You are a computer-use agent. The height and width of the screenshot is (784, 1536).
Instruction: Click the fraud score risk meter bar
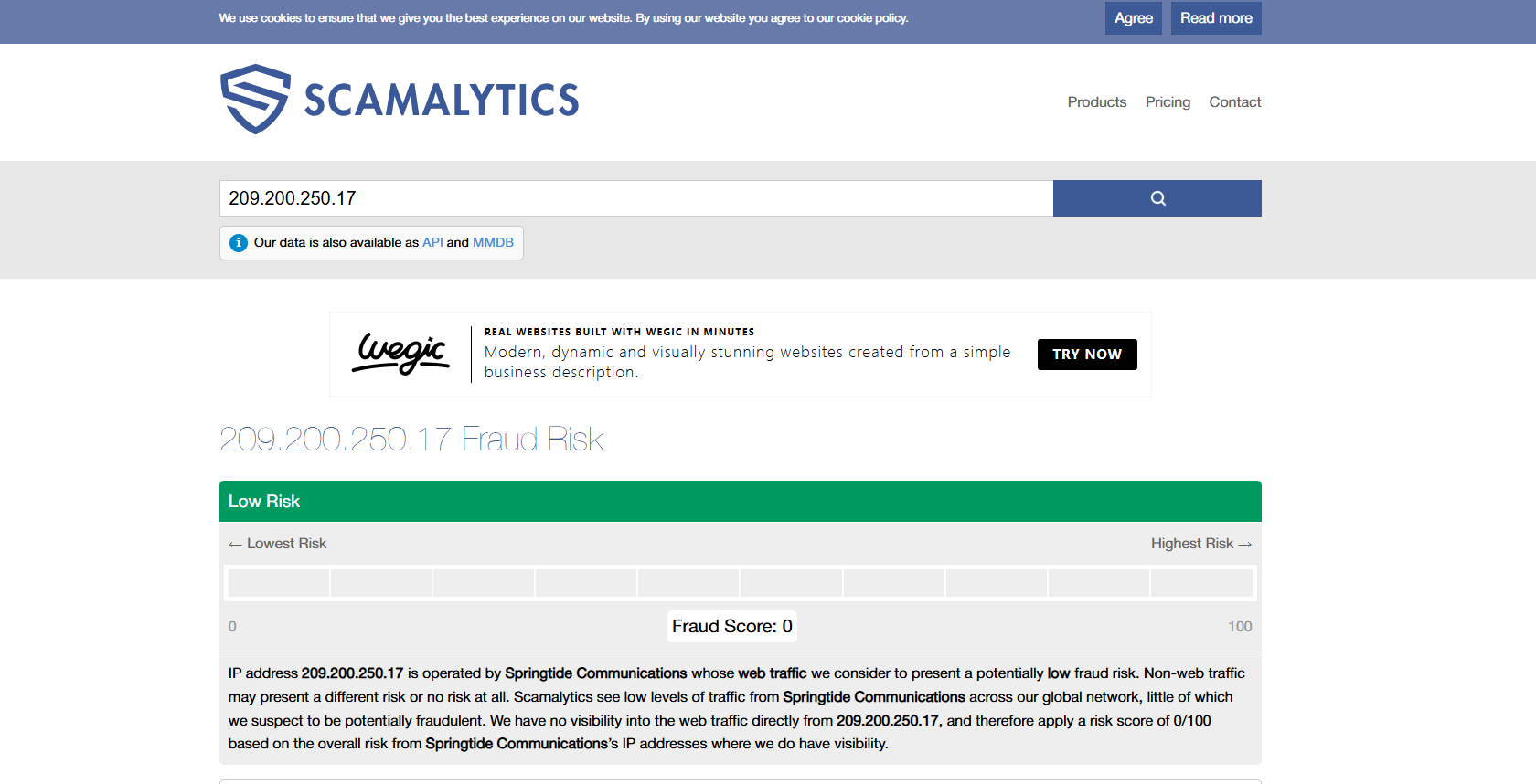point(741,583)
